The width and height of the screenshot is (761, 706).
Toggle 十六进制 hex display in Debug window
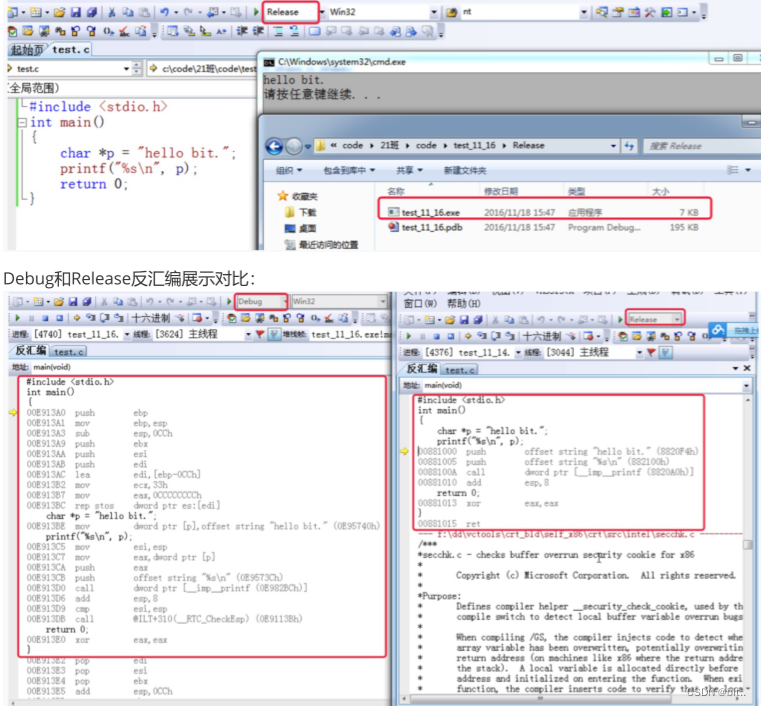pyautogui.click(x=151, y=318)
